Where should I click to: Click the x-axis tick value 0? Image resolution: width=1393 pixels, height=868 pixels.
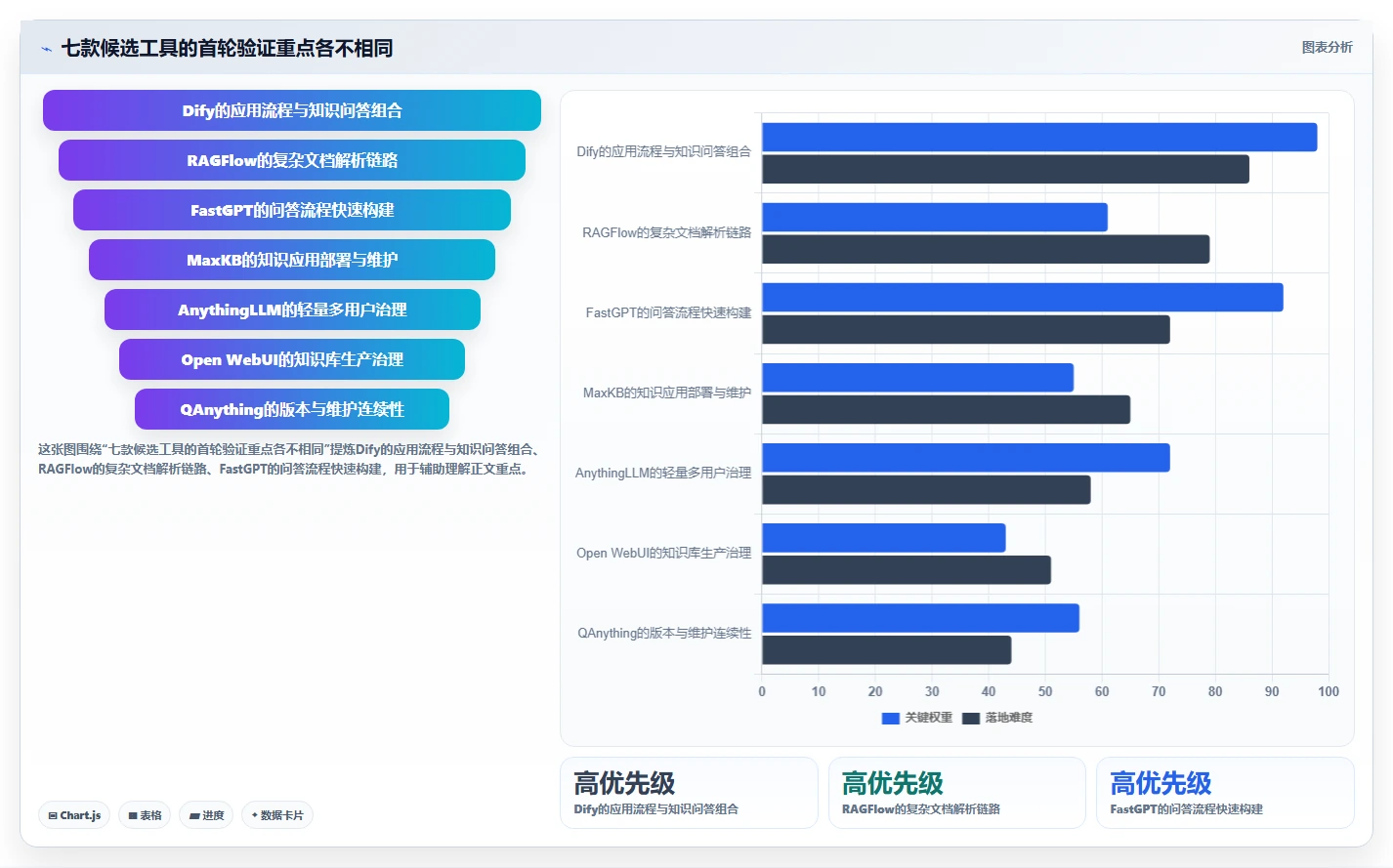(762, 692)
